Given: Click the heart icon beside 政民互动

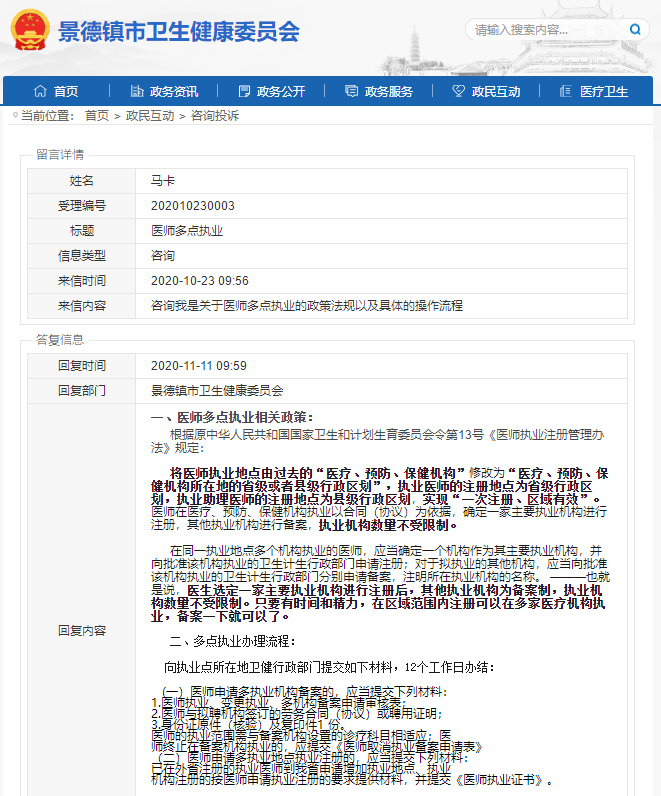Looking at the screenshot, I should pyautogui.click(x=458, y=91).
